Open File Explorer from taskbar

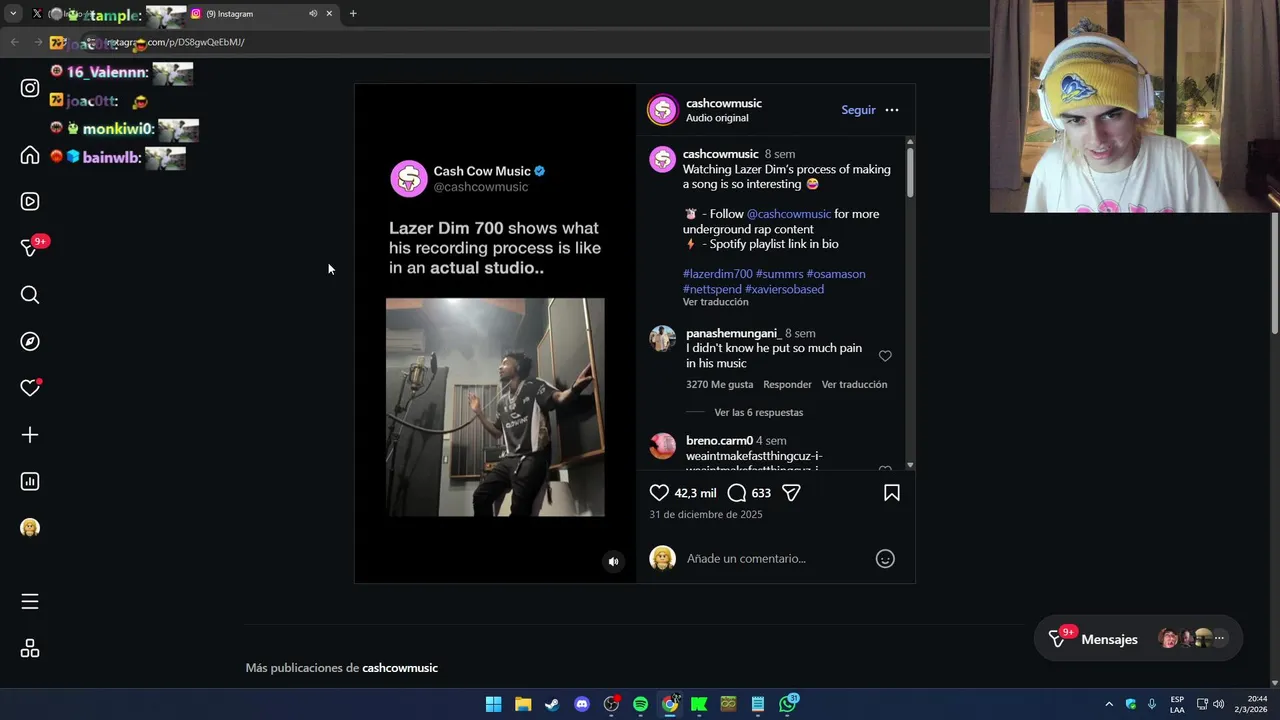523,704
